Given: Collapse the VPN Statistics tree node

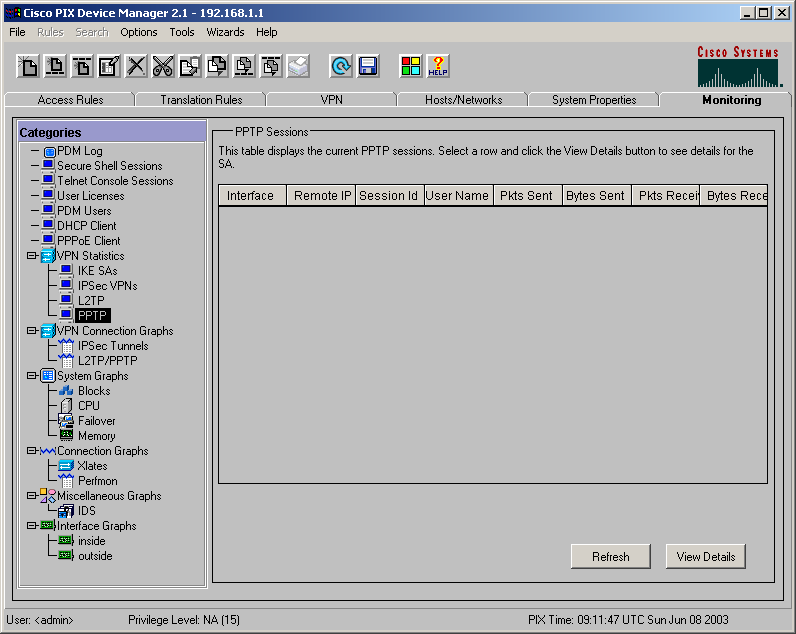Looking at the screenshot, I should coord(32,256).
